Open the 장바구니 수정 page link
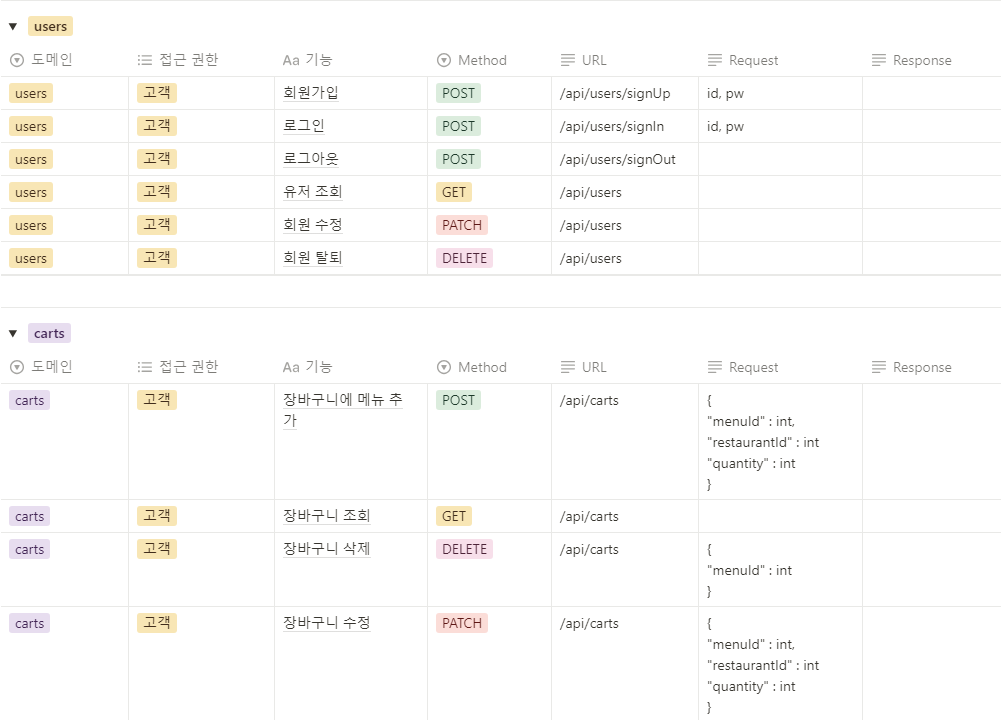 pos(326,624)
